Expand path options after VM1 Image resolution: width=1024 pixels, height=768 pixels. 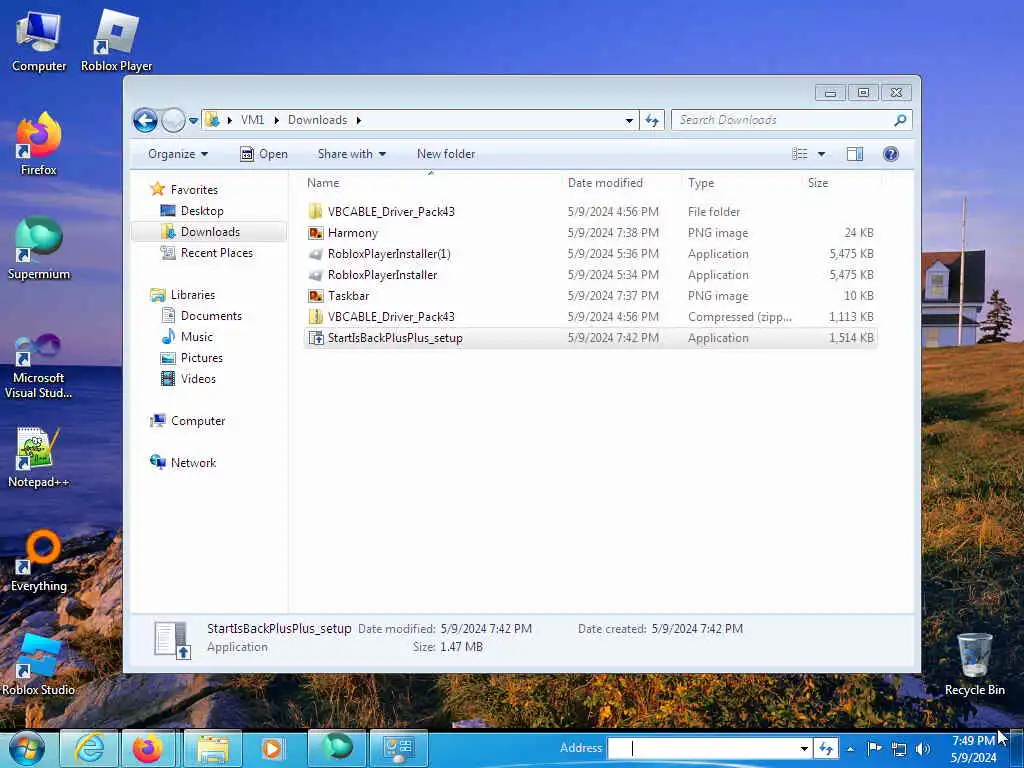[x=276, y=120]
